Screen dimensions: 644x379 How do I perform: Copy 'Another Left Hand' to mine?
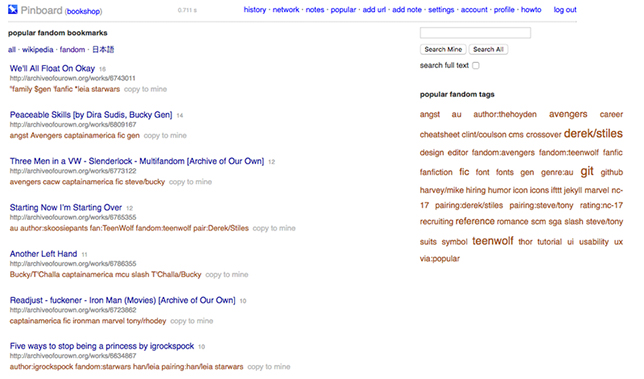pyautogui.click(x=227, y=275)
